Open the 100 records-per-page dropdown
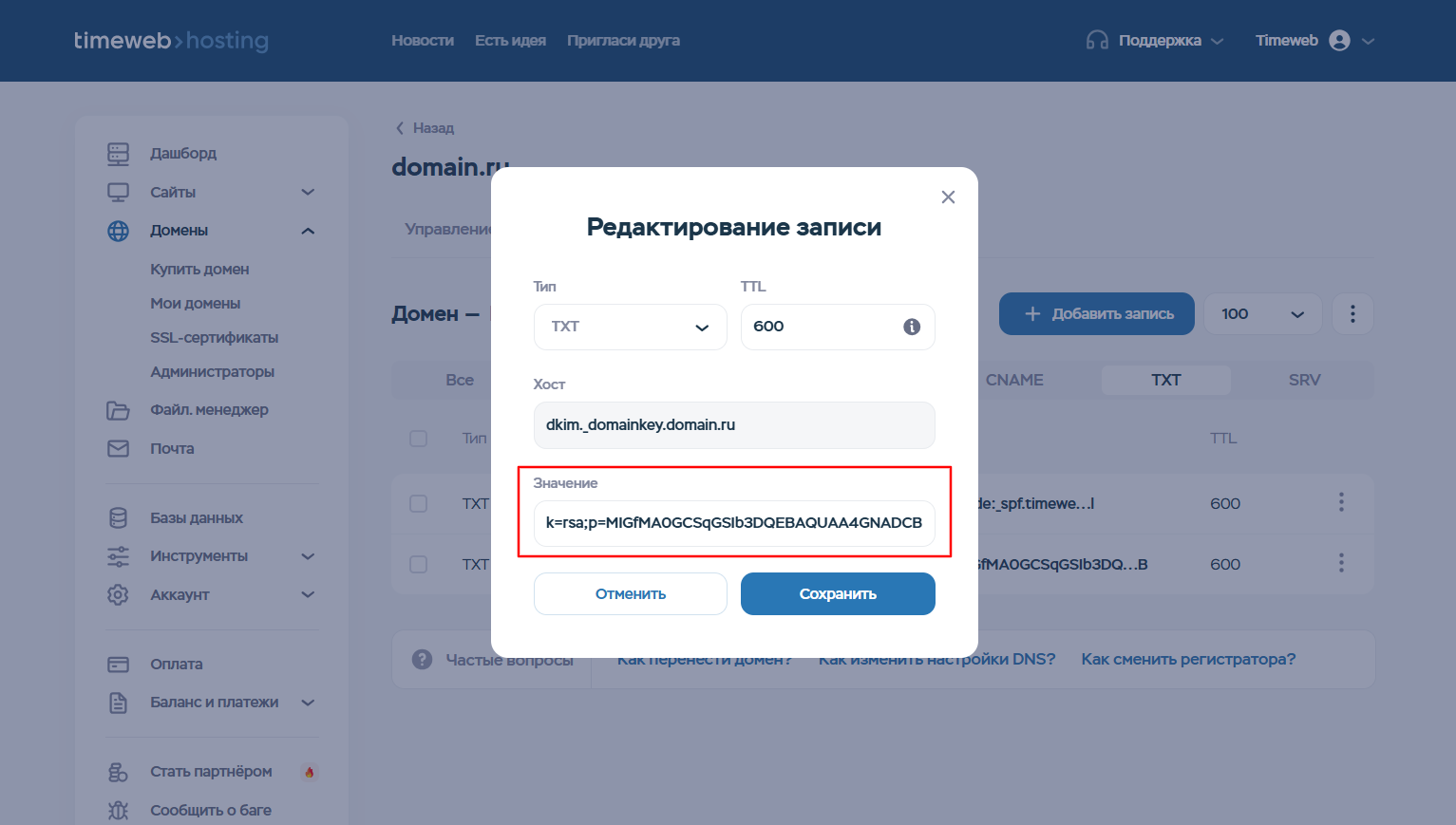This screenshot has width=1456, height=825. (x=1262, y=313)
